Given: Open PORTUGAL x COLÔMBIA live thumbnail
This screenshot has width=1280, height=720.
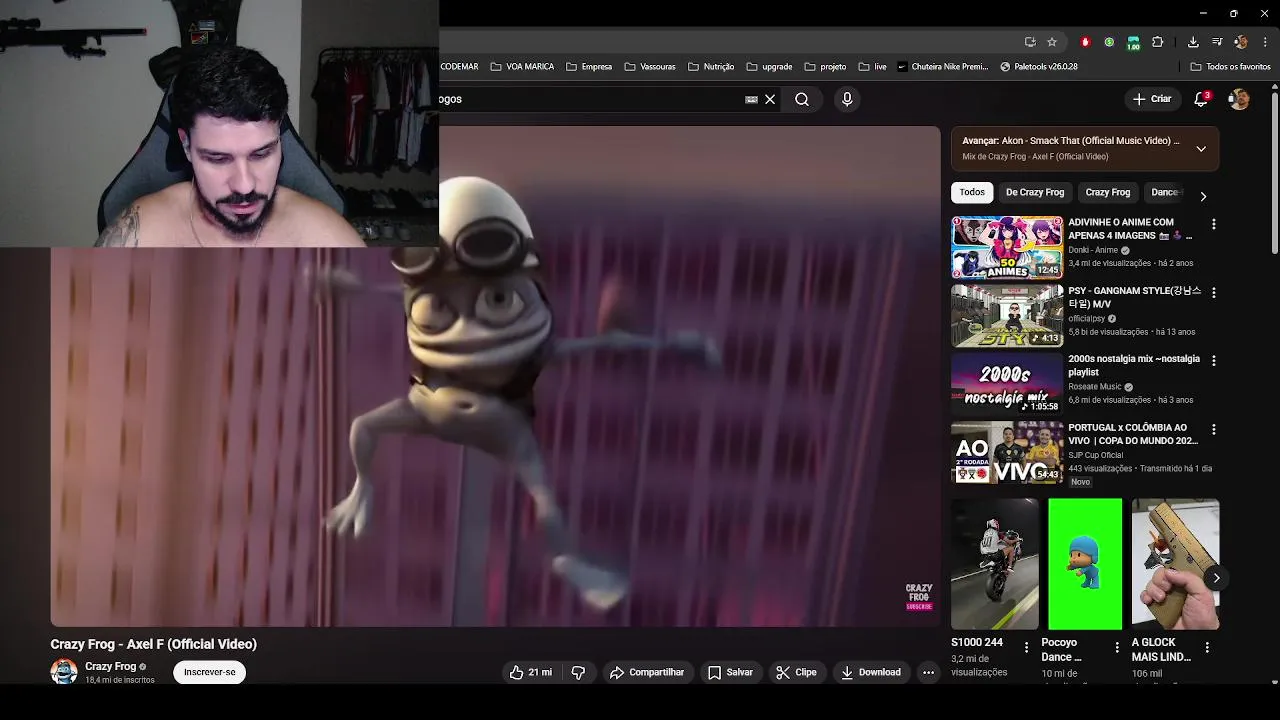Looking at the screenshot, I should pos(1007,452).
